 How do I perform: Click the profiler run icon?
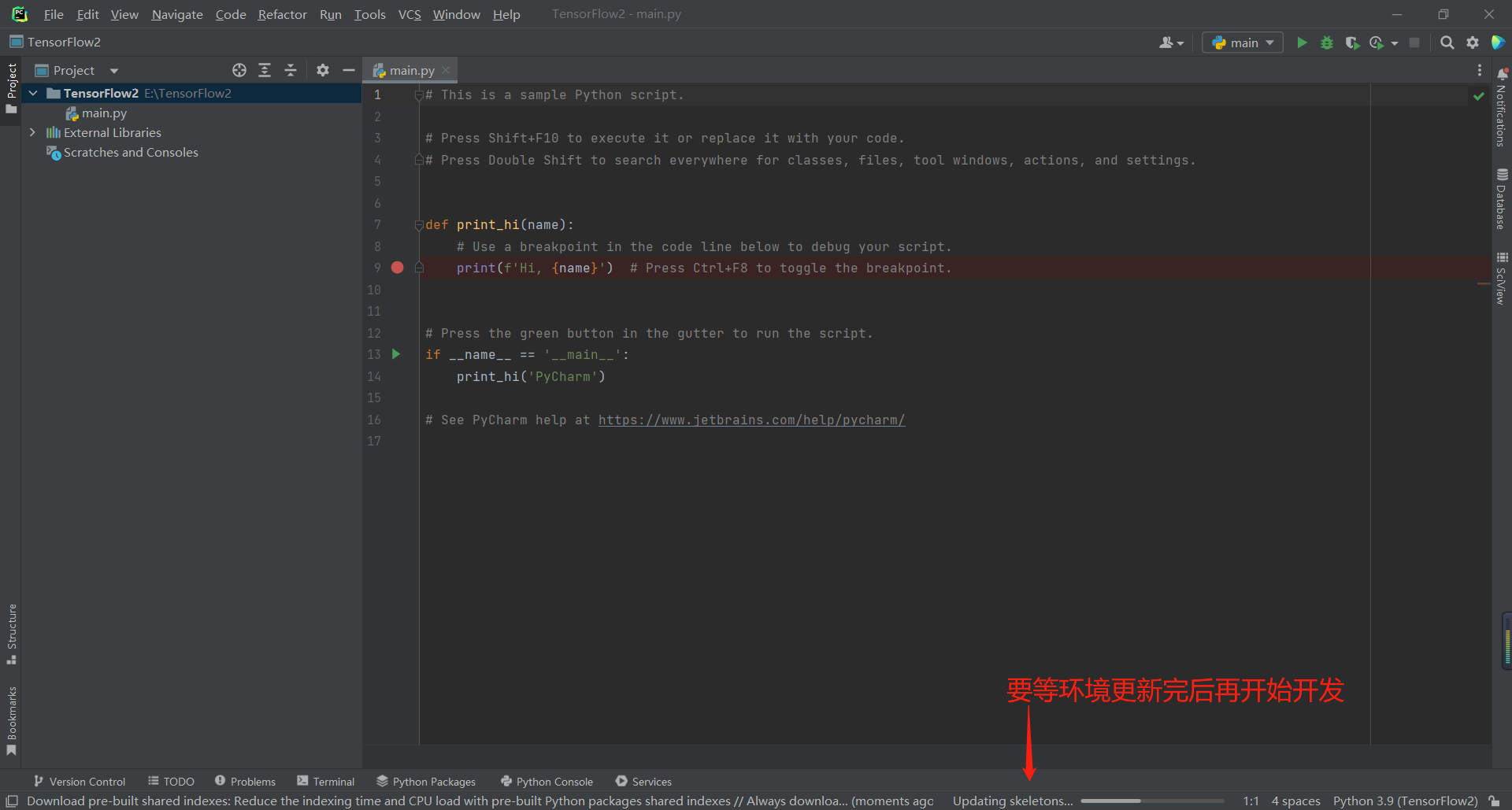click(1377, 43)
